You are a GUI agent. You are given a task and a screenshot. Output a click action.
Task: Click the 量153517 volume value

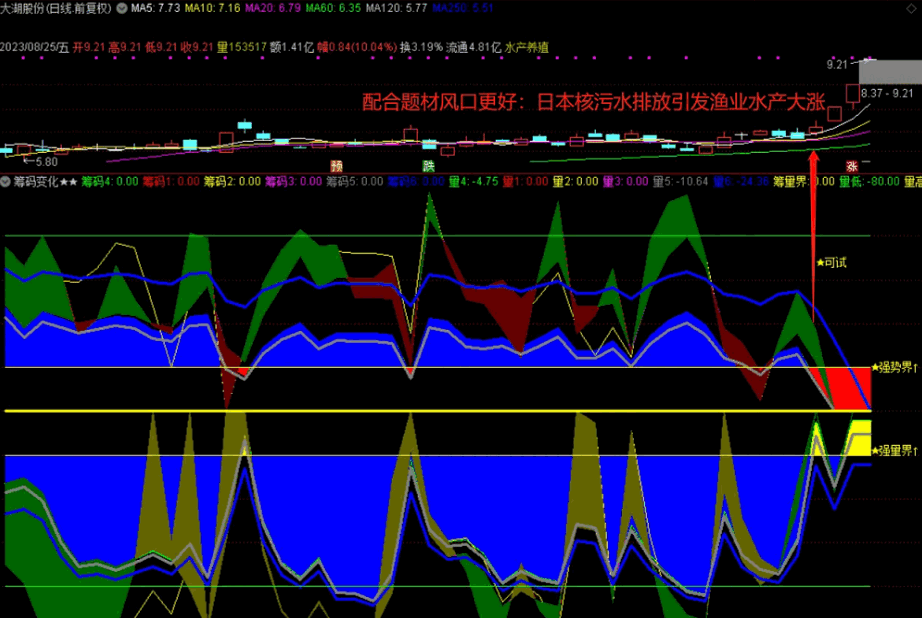click(242, 48)
